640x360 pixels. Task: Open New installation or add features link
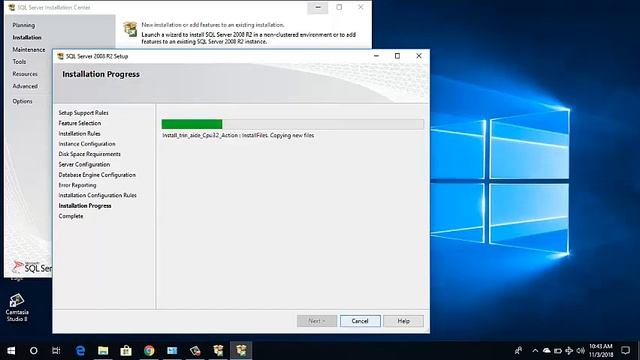tap(213, 25)
